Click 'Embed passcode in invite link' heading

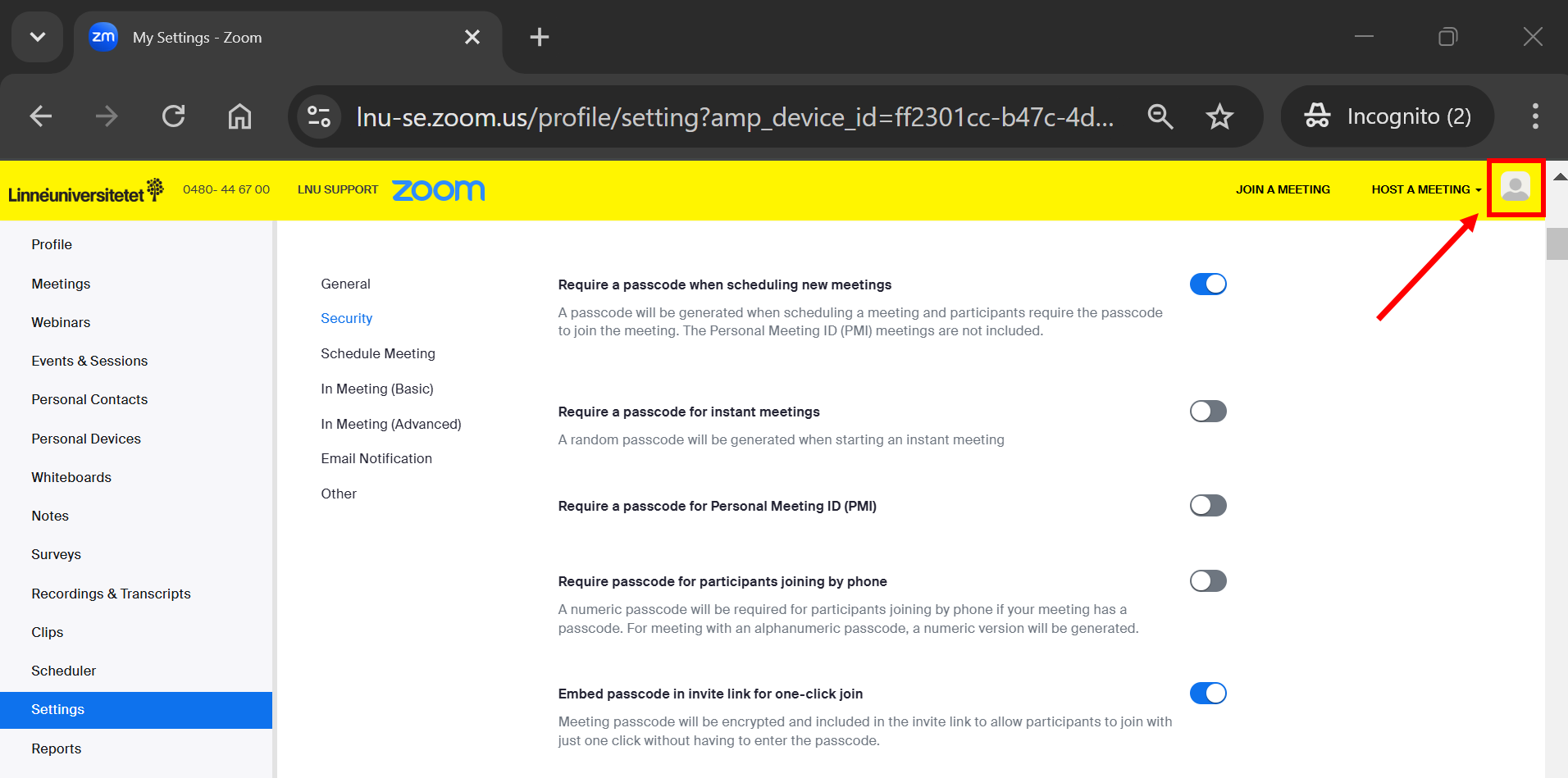tap(710, 694)
